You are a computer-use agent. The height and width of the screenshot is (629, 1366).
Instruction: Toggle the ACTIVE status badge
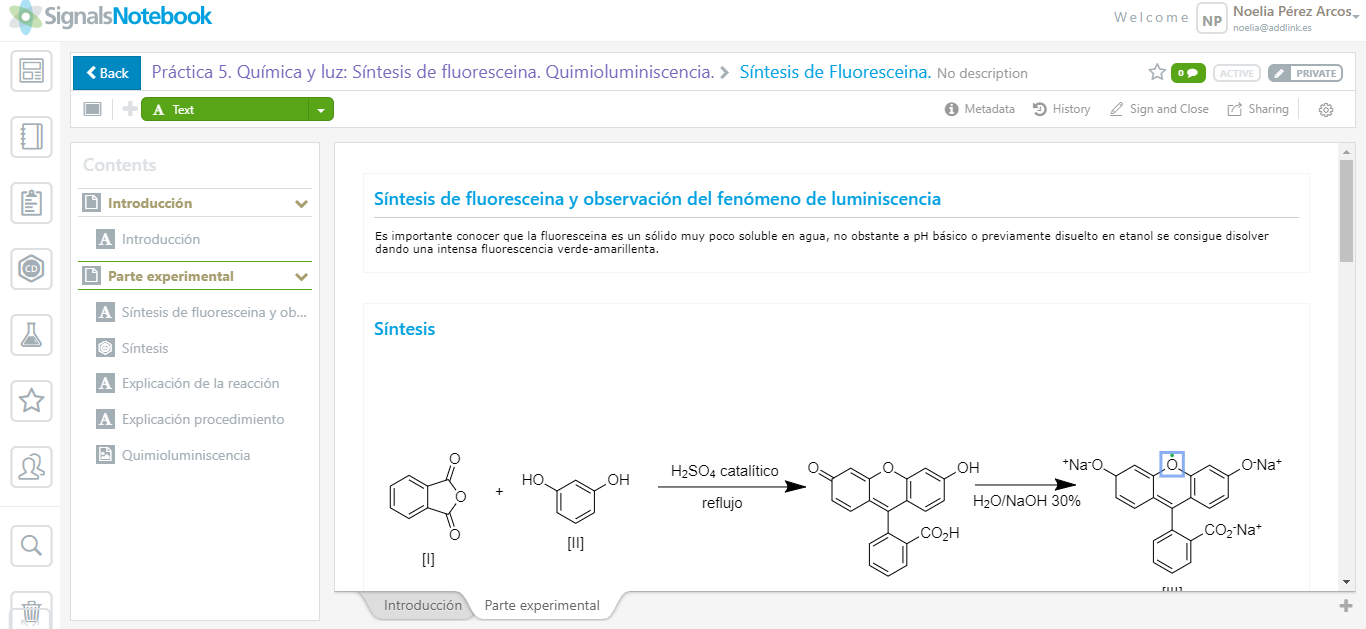[1236, 73]
